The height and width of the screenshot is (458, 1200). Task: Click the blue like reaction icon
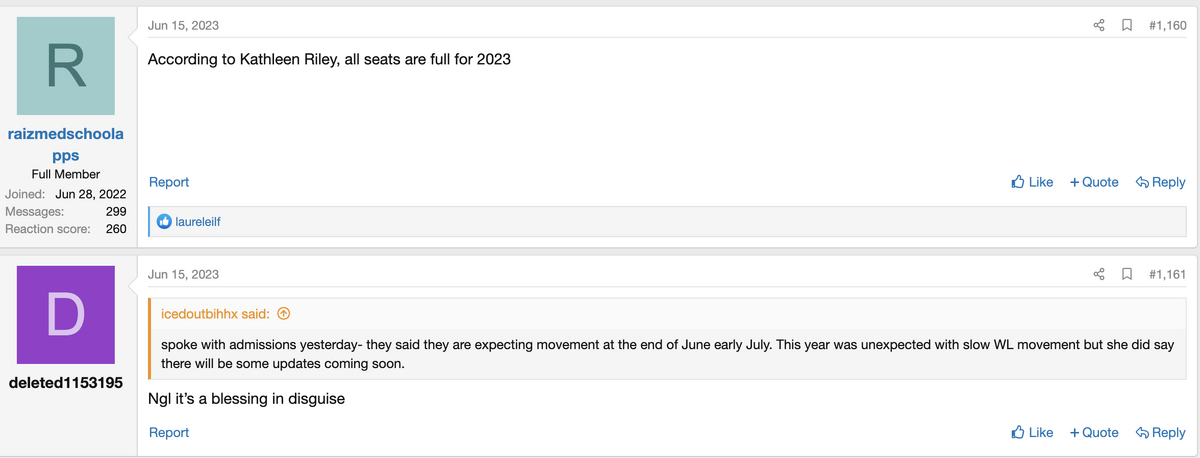coord(165,221)
